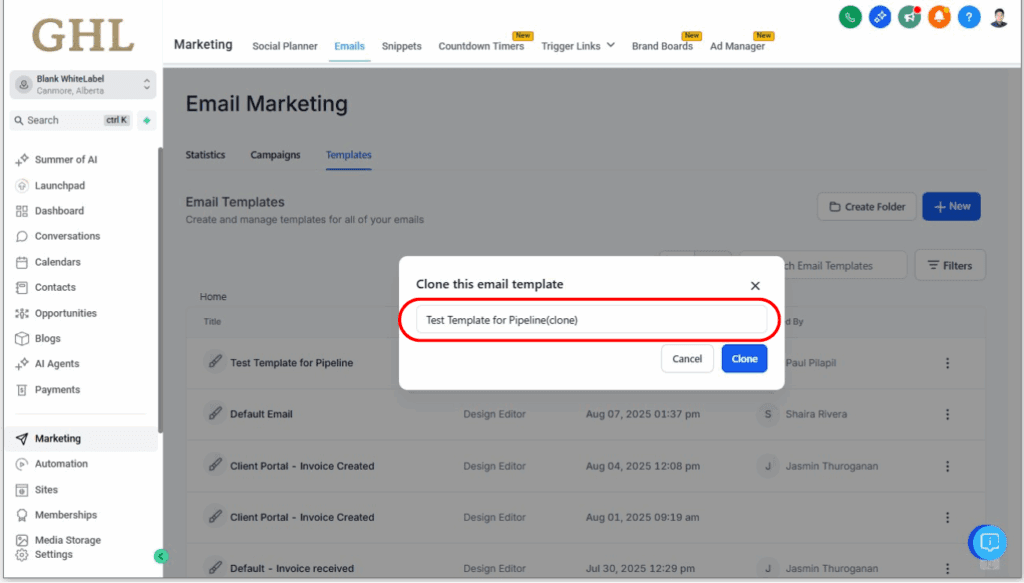Click the sidebar Search box

72,120
